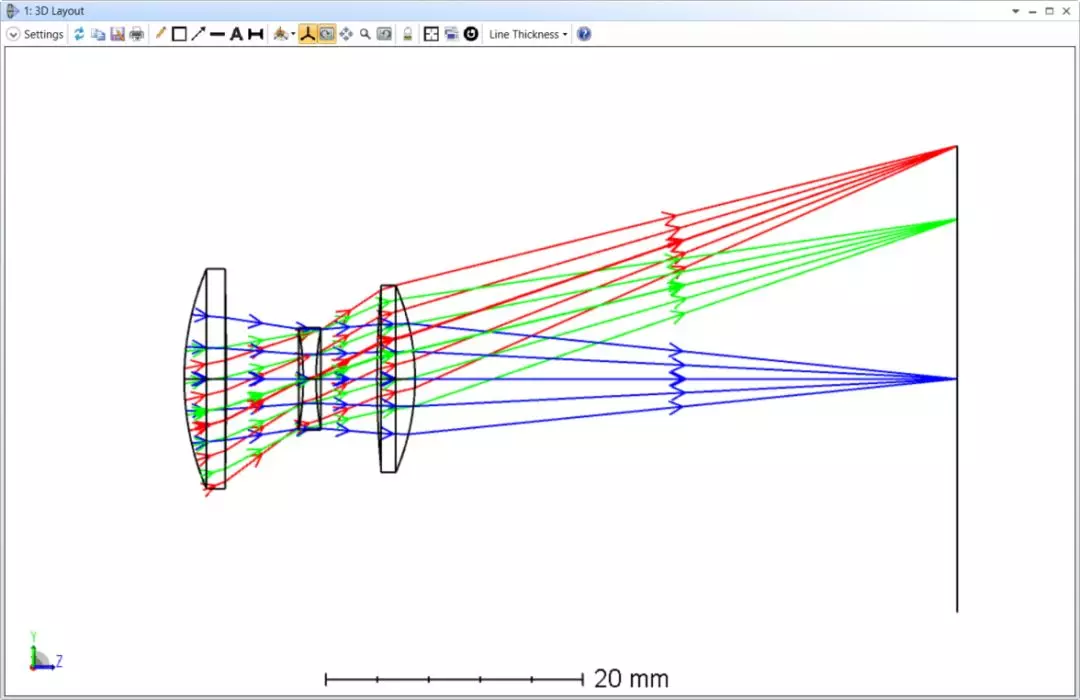Open Help with the blue question mark
Viewport: 1080px width, 700px height.
pos(584,34)
